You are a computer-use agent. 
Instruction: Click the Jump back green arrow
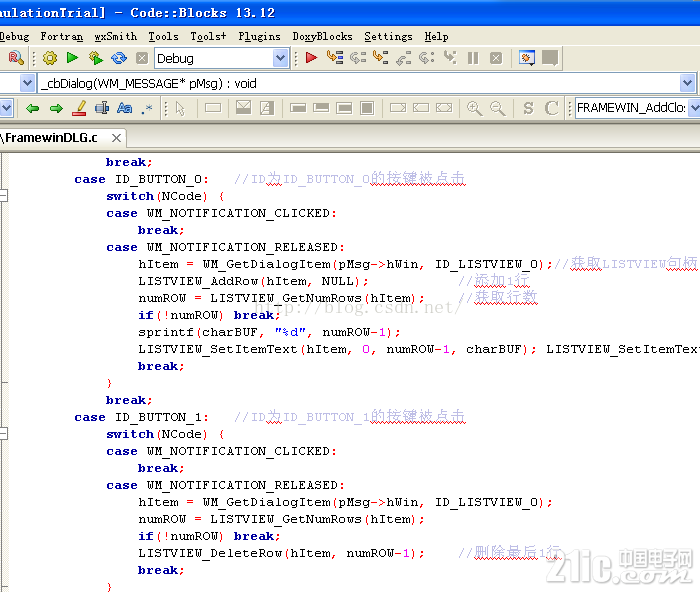(x=33, y=108)
